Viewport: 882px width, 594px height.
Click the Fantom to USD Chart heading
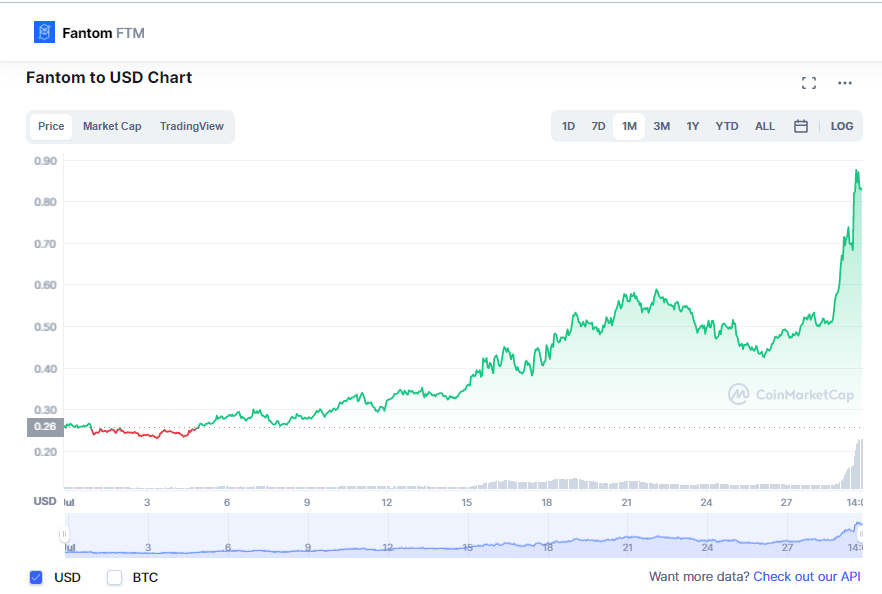[x=109, y=77]
